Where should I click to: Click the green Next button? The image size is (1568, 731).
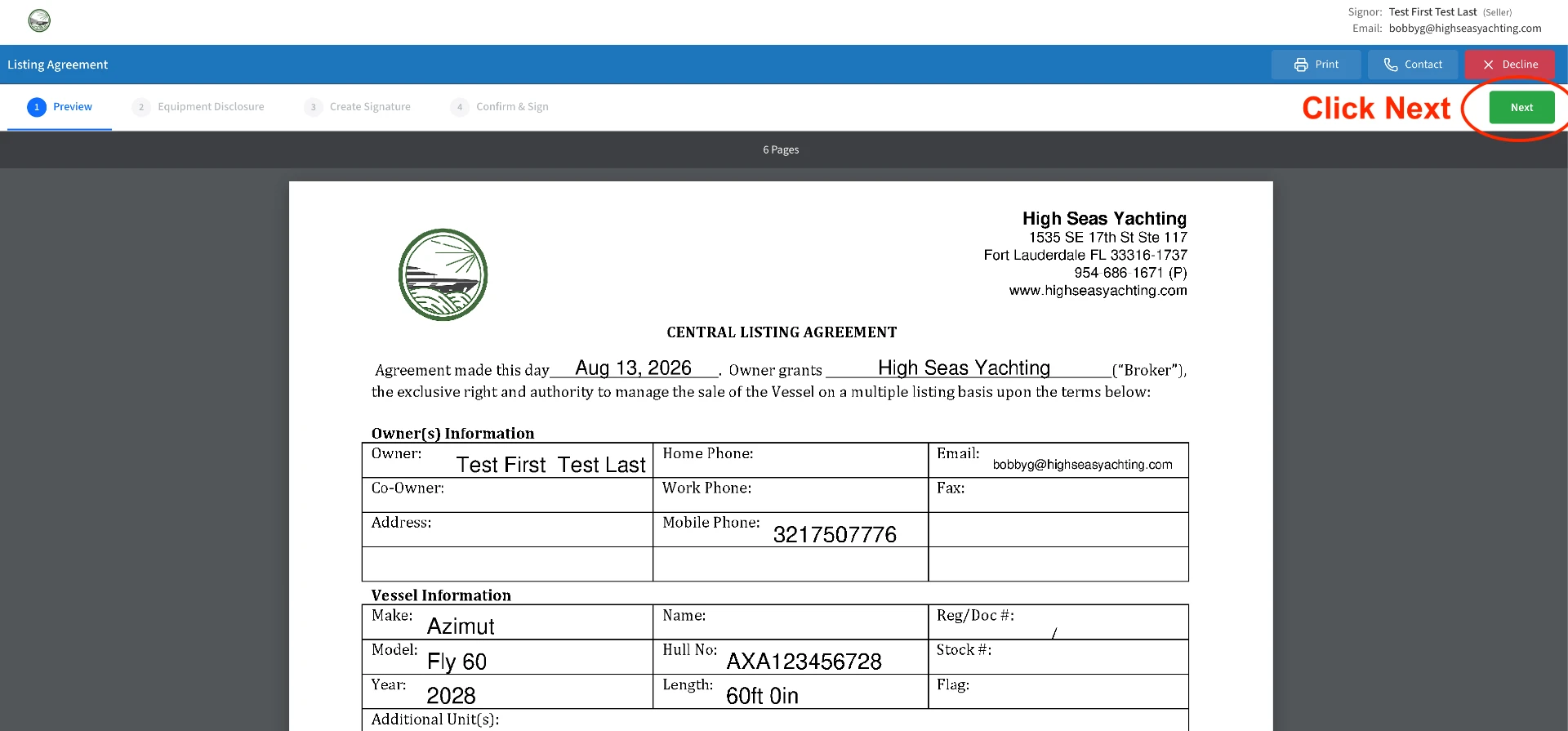(x=1521, y=107)
